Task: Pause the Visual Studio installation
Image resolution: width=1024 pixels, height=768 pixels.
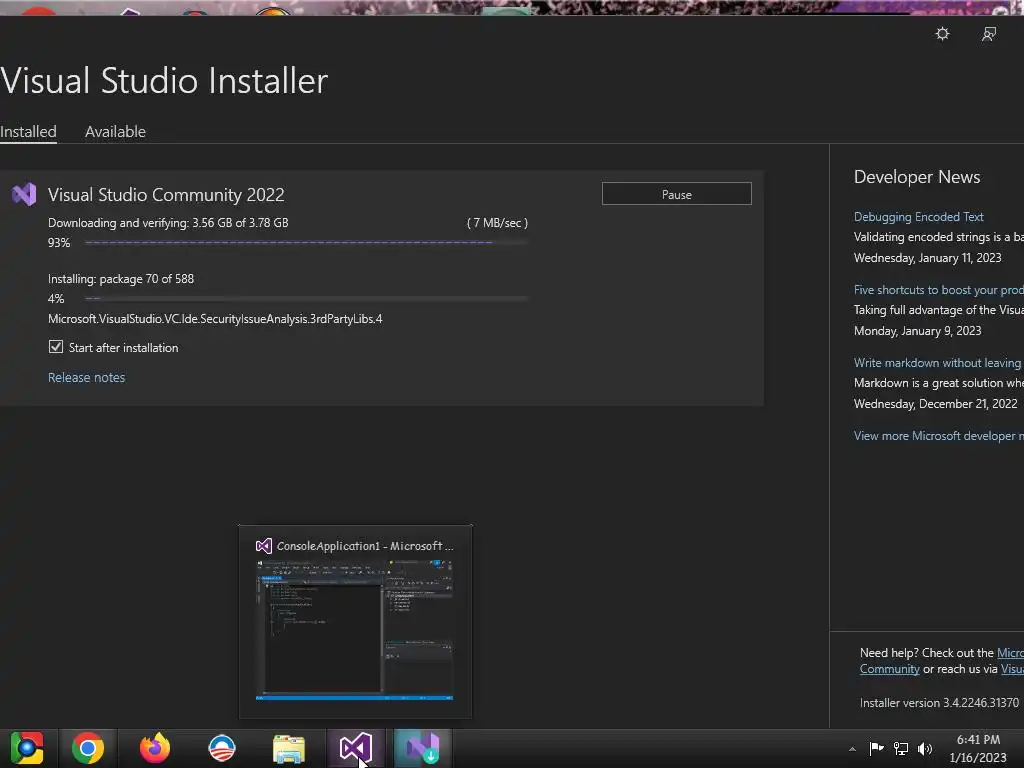Action: click(677, 194)
